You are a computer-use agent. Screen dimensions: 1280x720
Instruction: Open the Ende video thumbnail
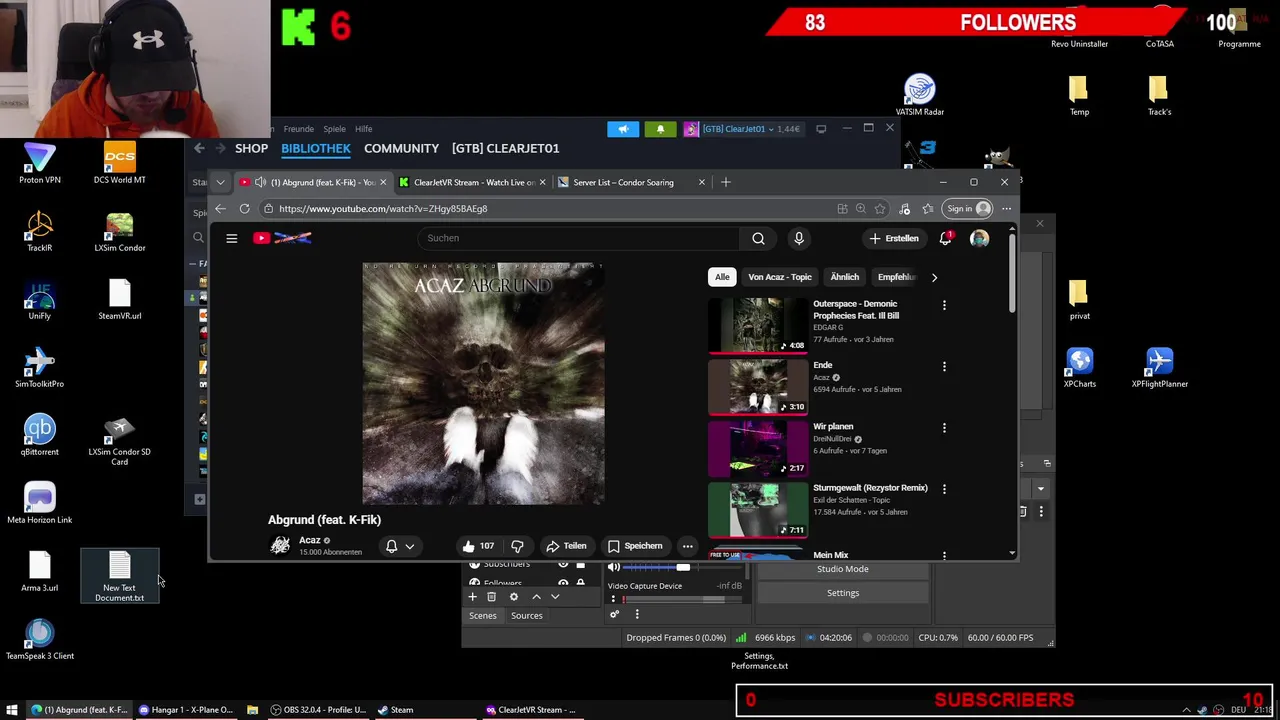[x=757, y=386]
